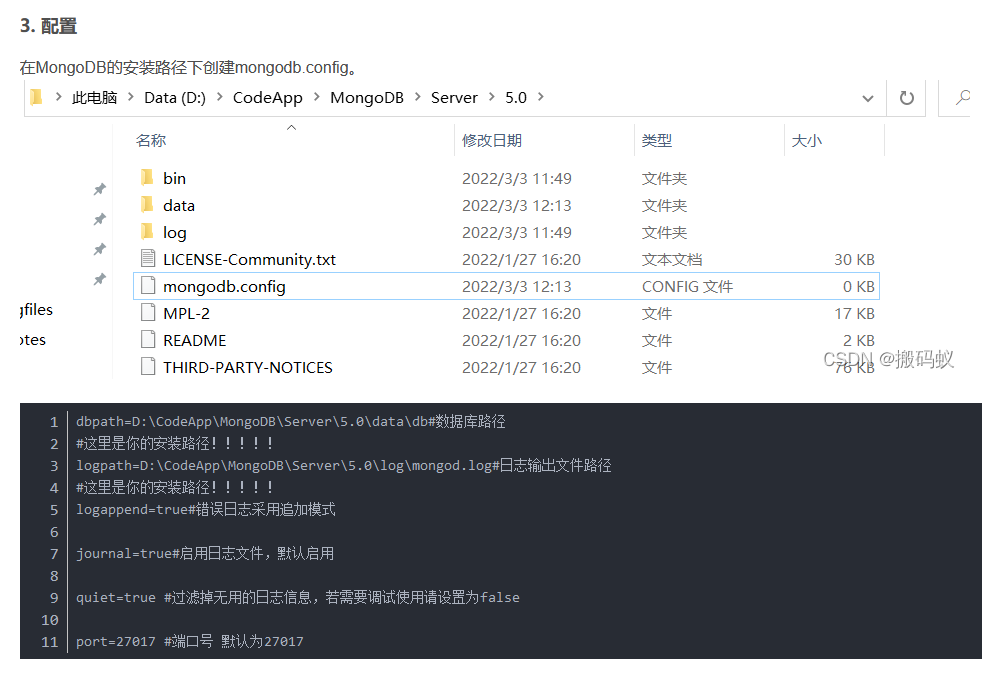This screenshot has height=675, width=1004.
Task: Click the third pin icon in sidebar
Action: tap(99, 248)
